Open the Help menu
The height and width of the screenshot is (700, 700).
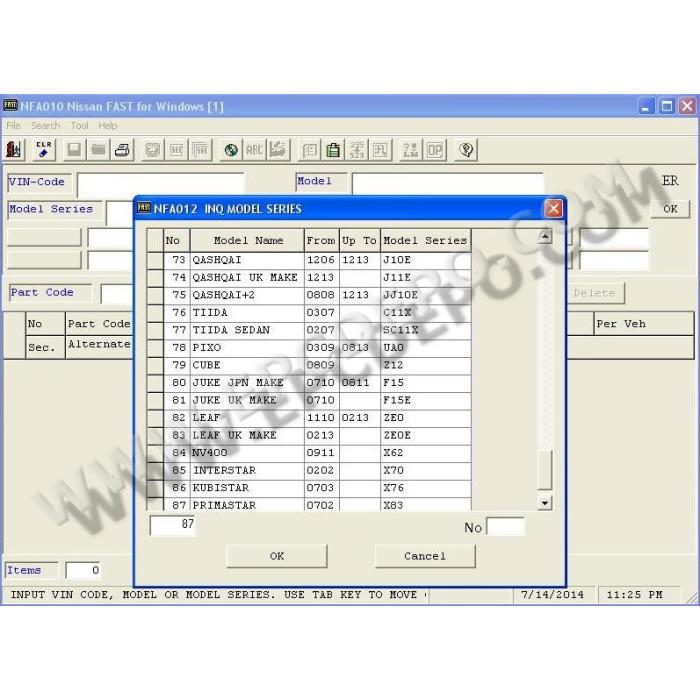tap(108, 125)
